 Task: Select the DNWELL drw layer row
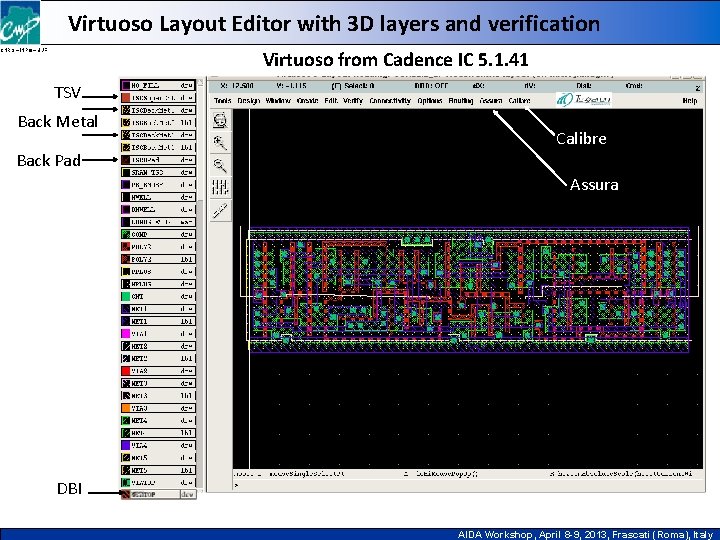158,209
